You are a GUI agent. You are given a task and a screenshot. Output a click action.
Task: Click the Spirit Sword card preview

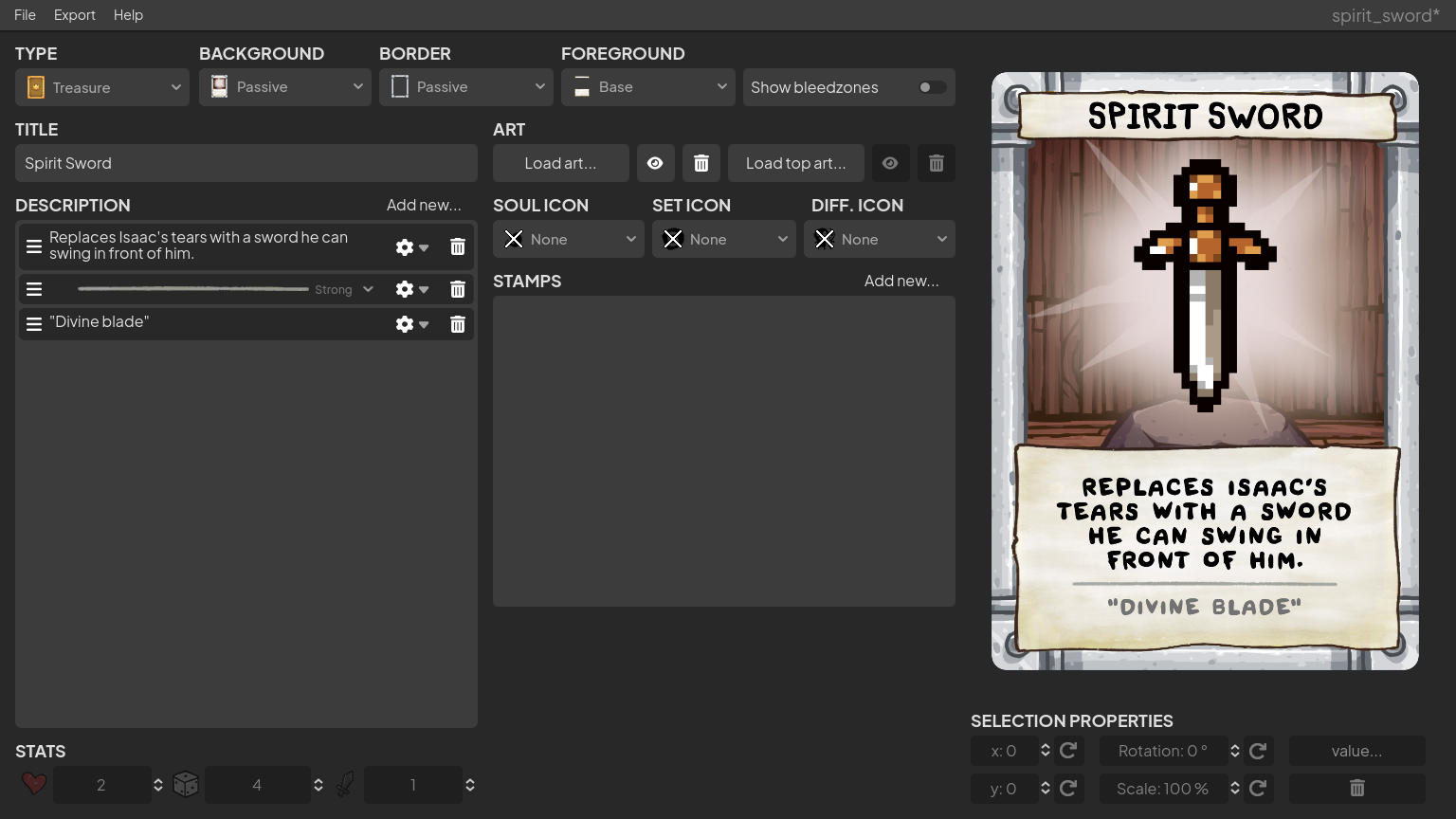pos(1205,371)
